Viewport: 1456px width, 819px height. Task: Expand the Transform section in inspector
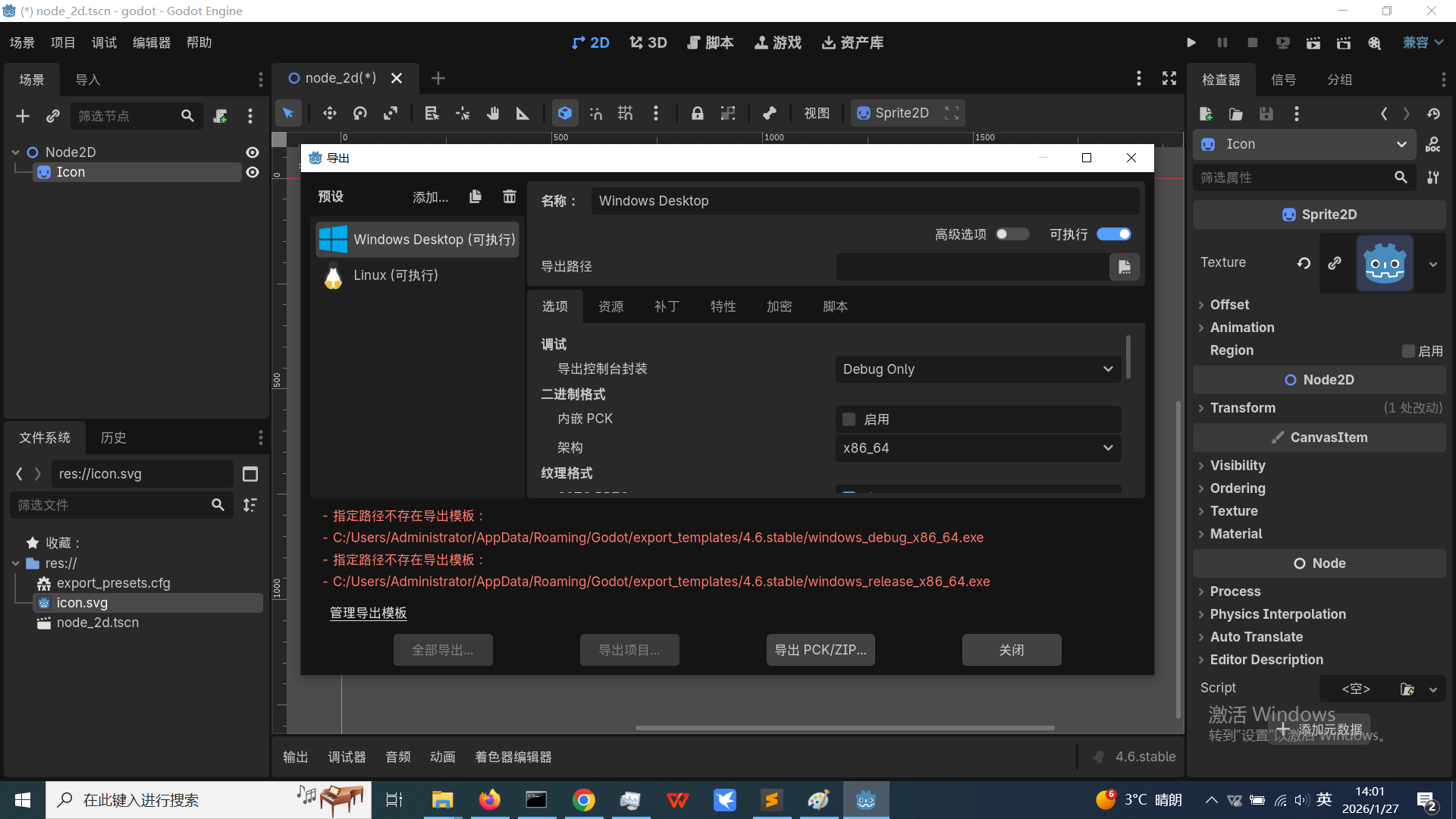1242,408
